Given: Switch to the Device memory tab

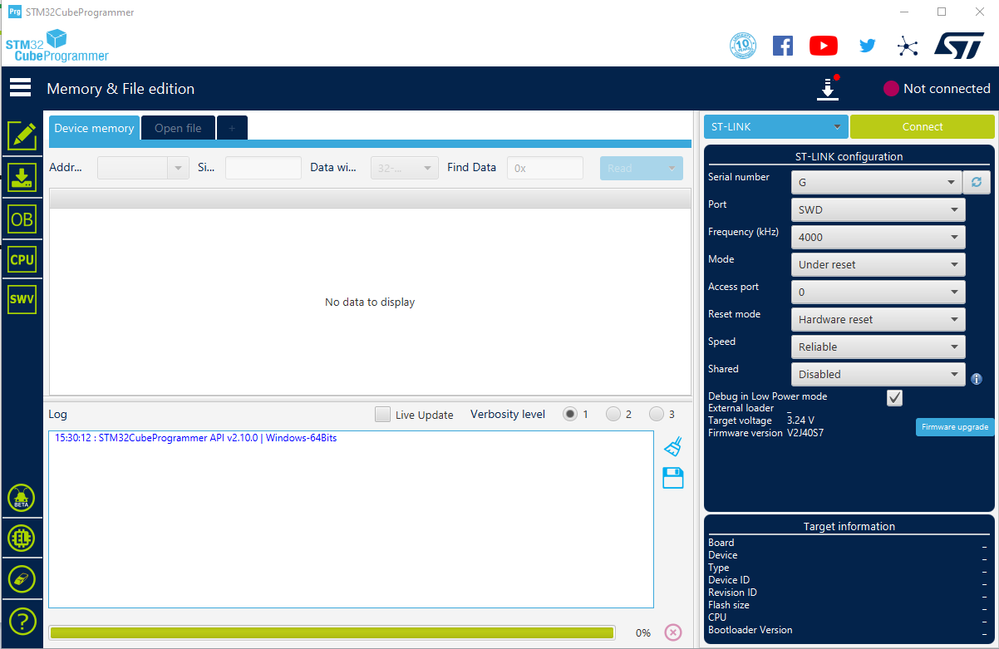Looking at the screenshot, I should point(94,128).
